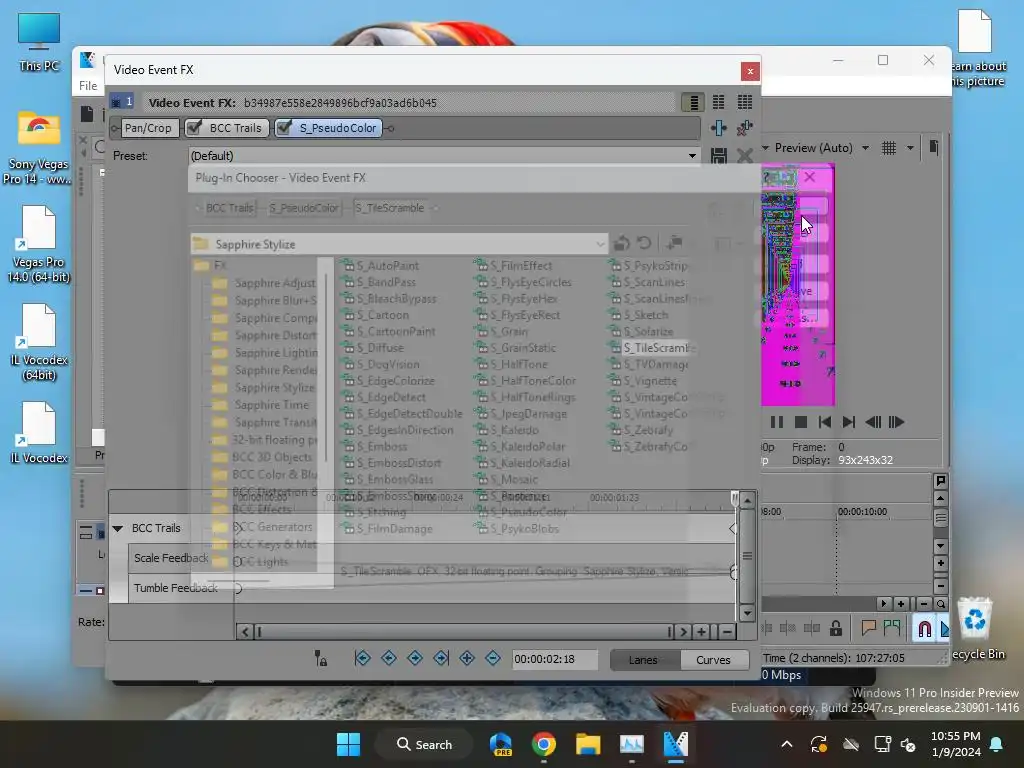This screenshot has width=1024, height=768.
Task: Click the video preview thumbnail image
Action: 798,285
